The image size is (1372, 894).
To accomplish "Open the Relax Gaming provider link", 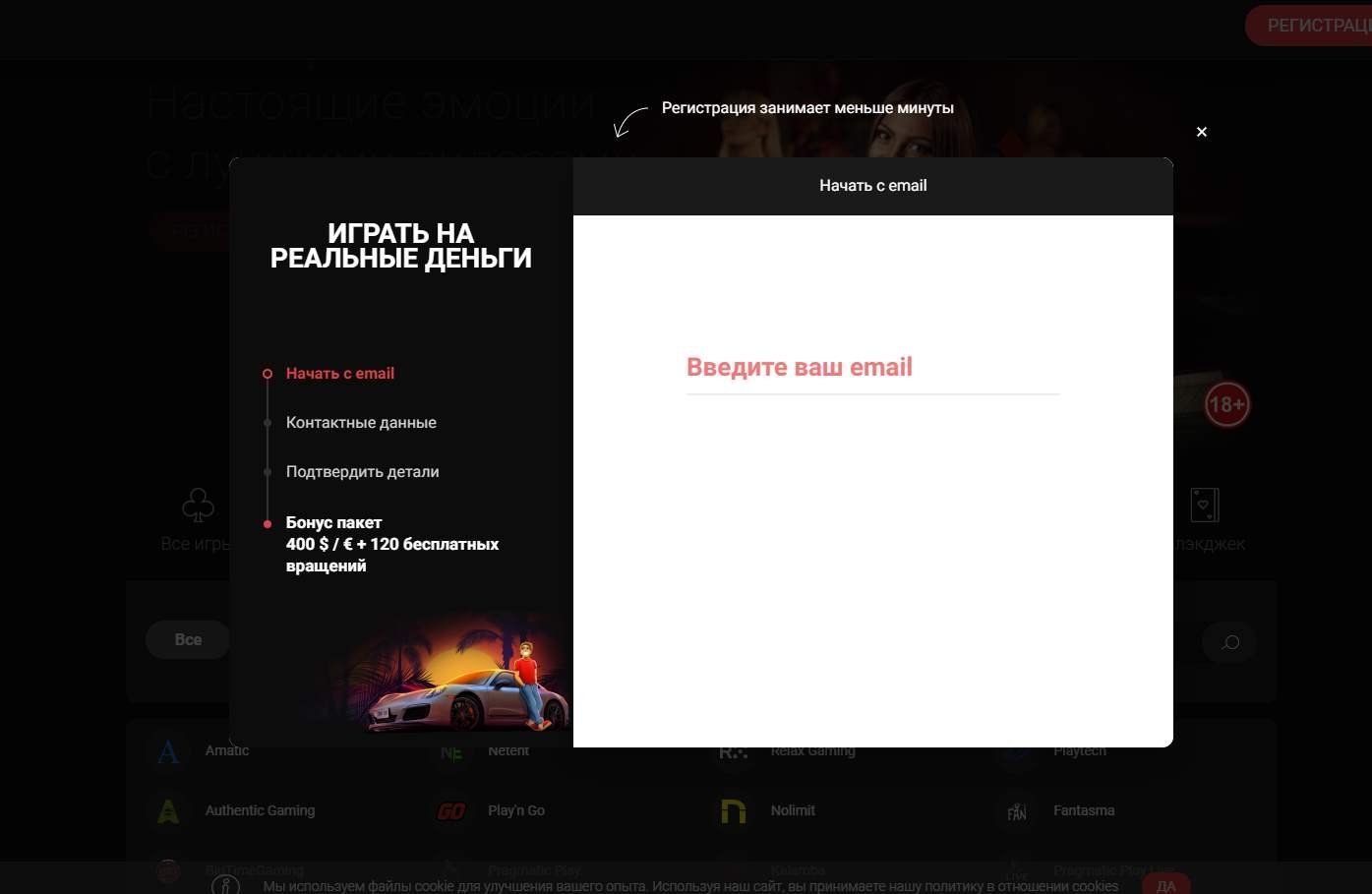I will click(x=812, y=751).
